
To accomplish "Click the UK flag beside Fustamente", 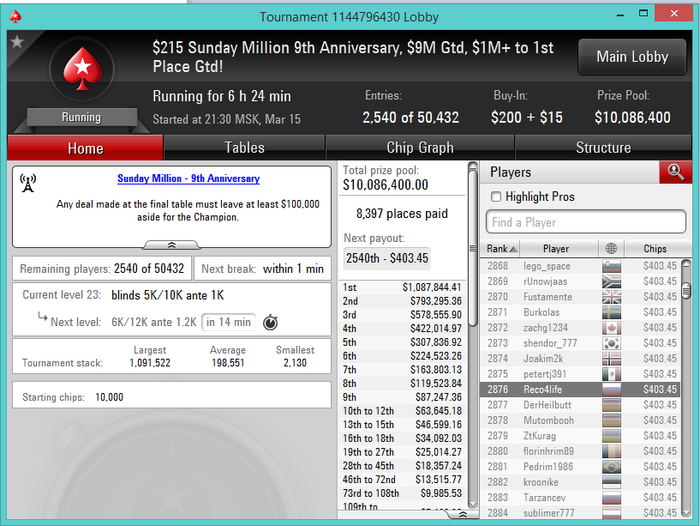I will [611, 297].
